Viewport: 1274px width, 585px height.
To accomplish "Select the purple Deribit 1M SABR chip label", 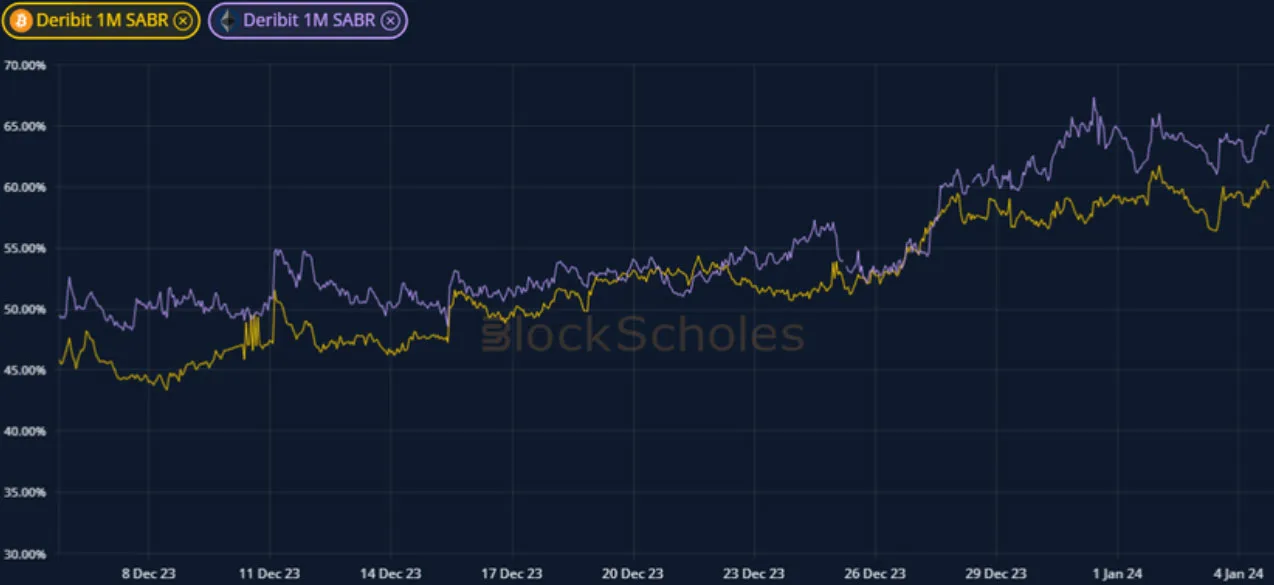I will [310, 21].
